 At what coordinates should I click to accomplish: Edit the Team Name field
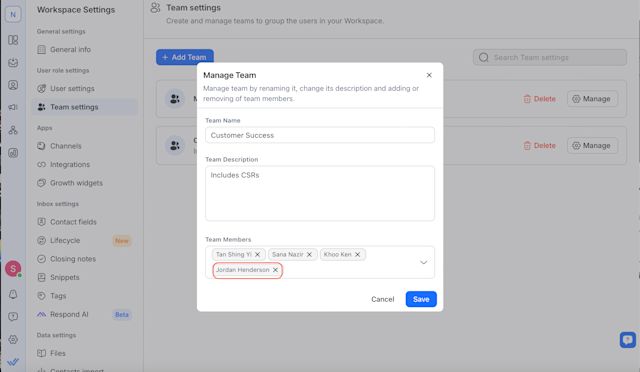[x=320, y=135]
